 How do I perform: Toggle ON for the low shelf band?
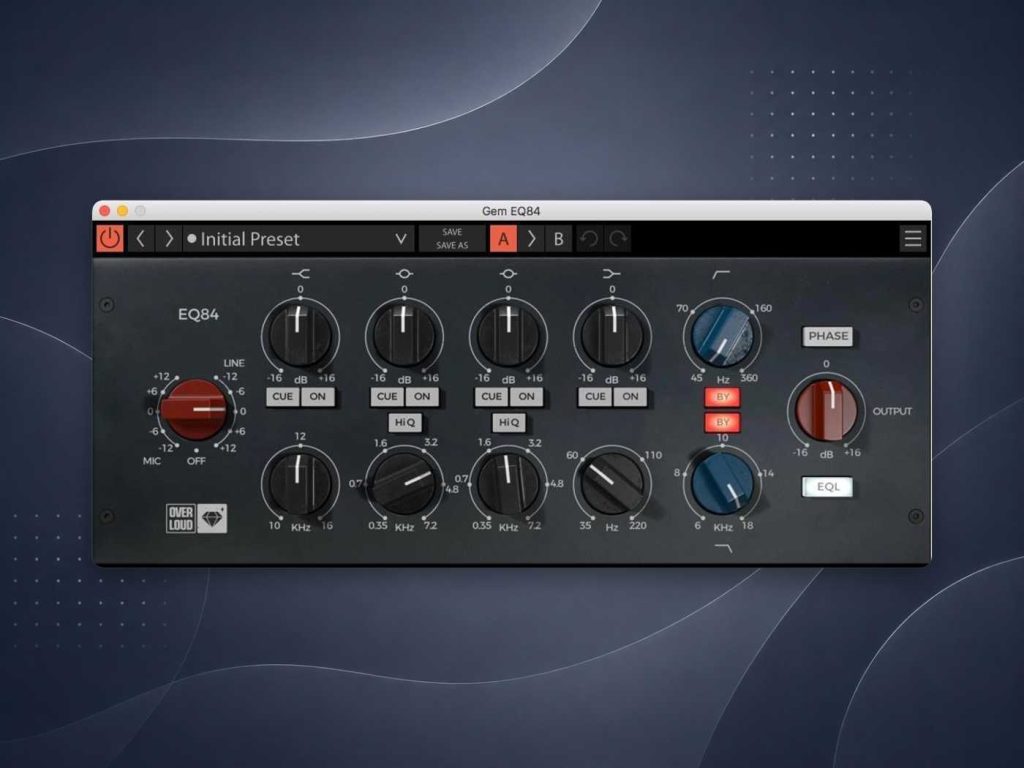click(x=630, y=396)
